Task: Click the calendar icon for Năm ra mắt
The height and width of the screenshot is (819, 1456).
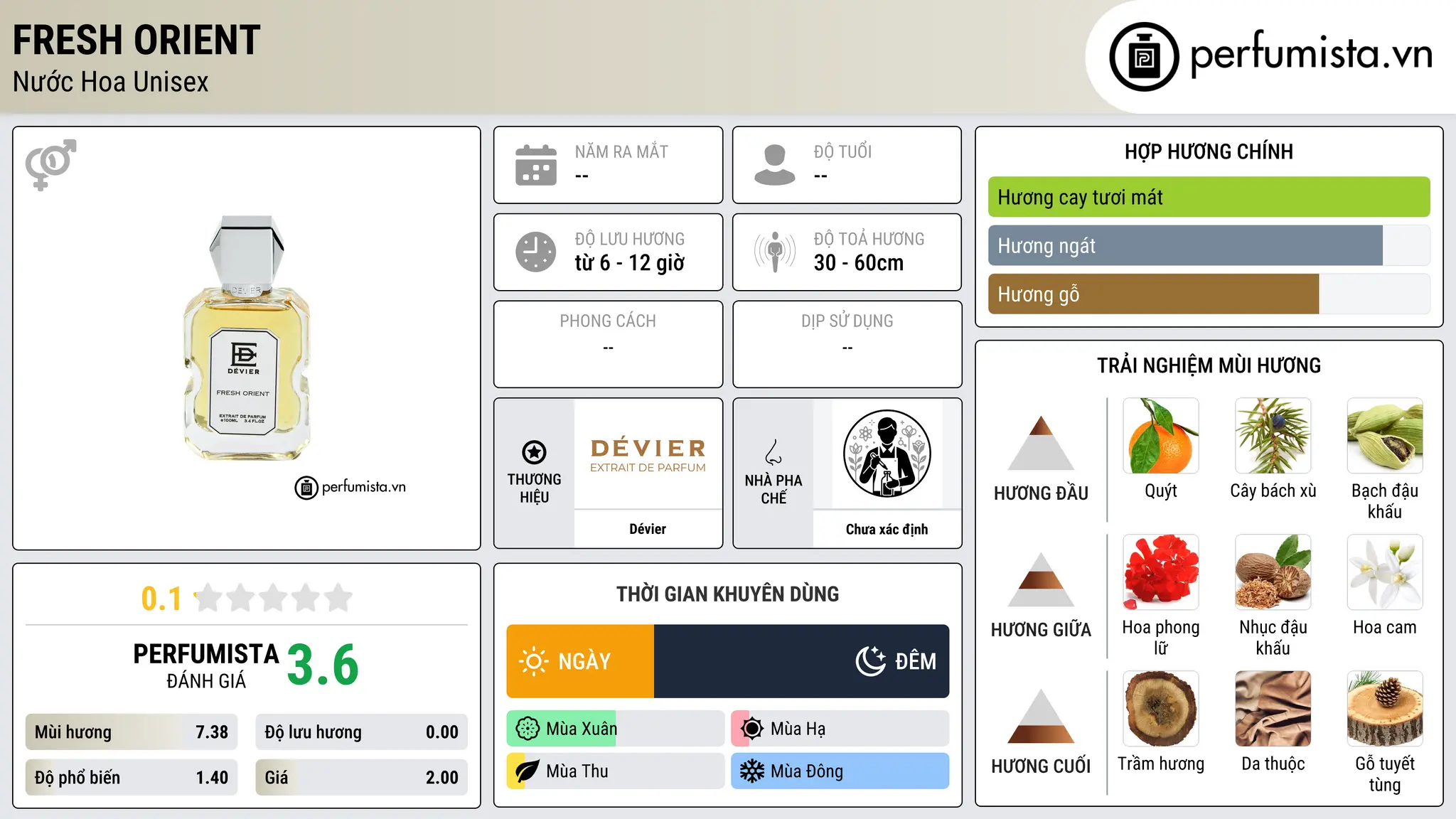Action: click(x=536, y=165)
